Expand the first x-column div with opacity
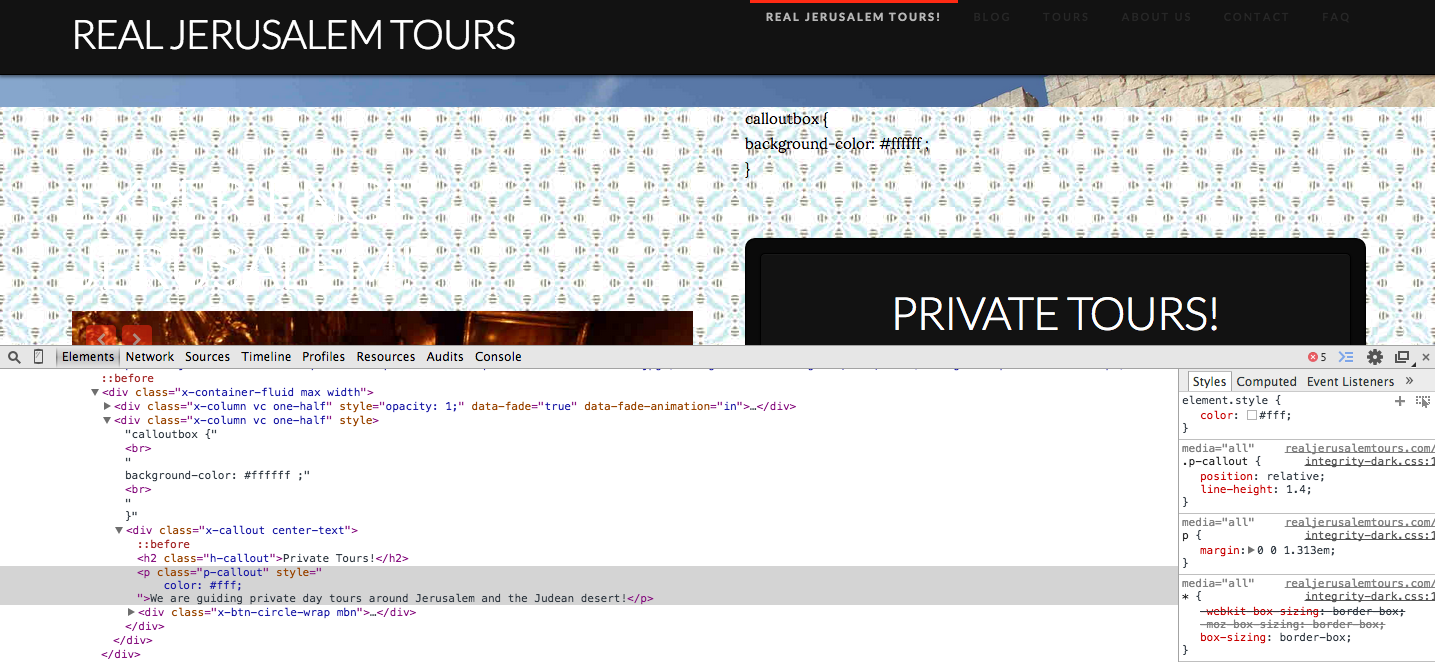Viewport: 1435px width, 662px height. click(x=107, y=407)
